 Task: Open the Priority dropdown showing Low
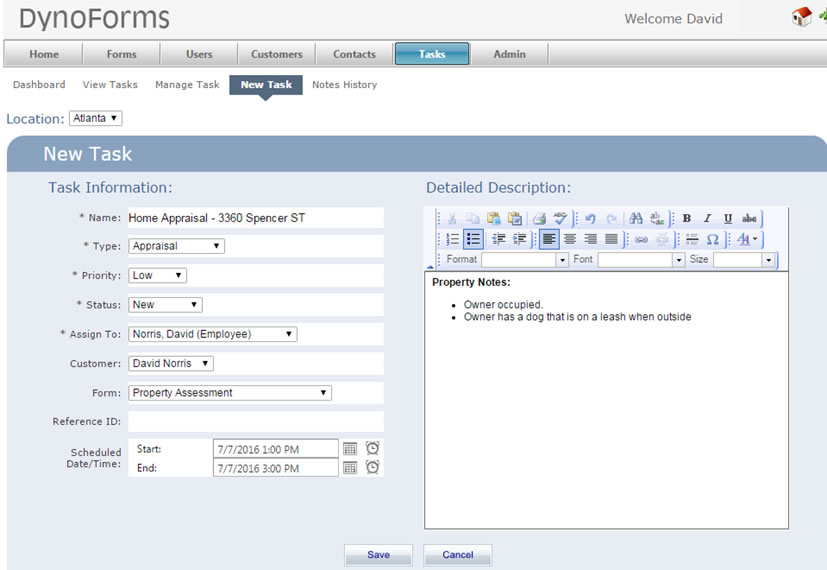coord(157,275)
